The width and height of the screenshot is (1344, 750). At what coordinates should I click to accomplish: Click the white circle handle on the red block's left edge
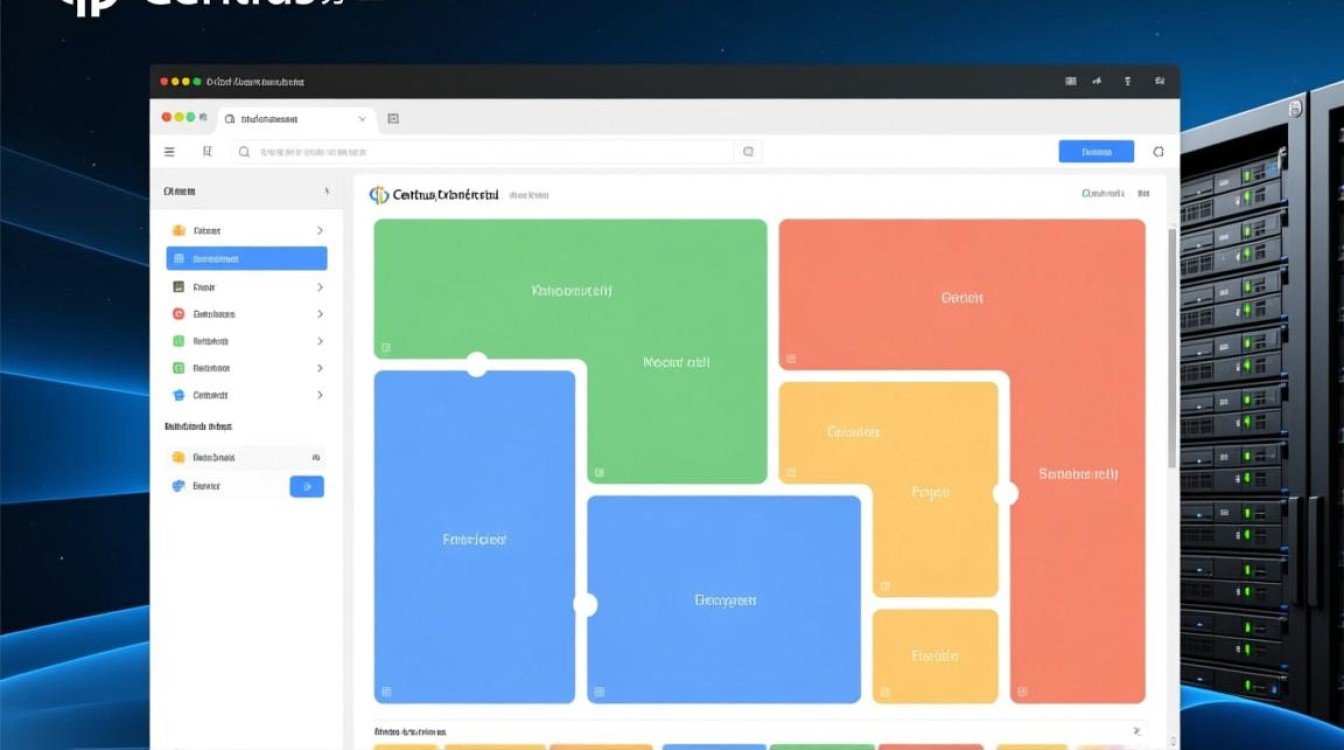pos(1005,493)
